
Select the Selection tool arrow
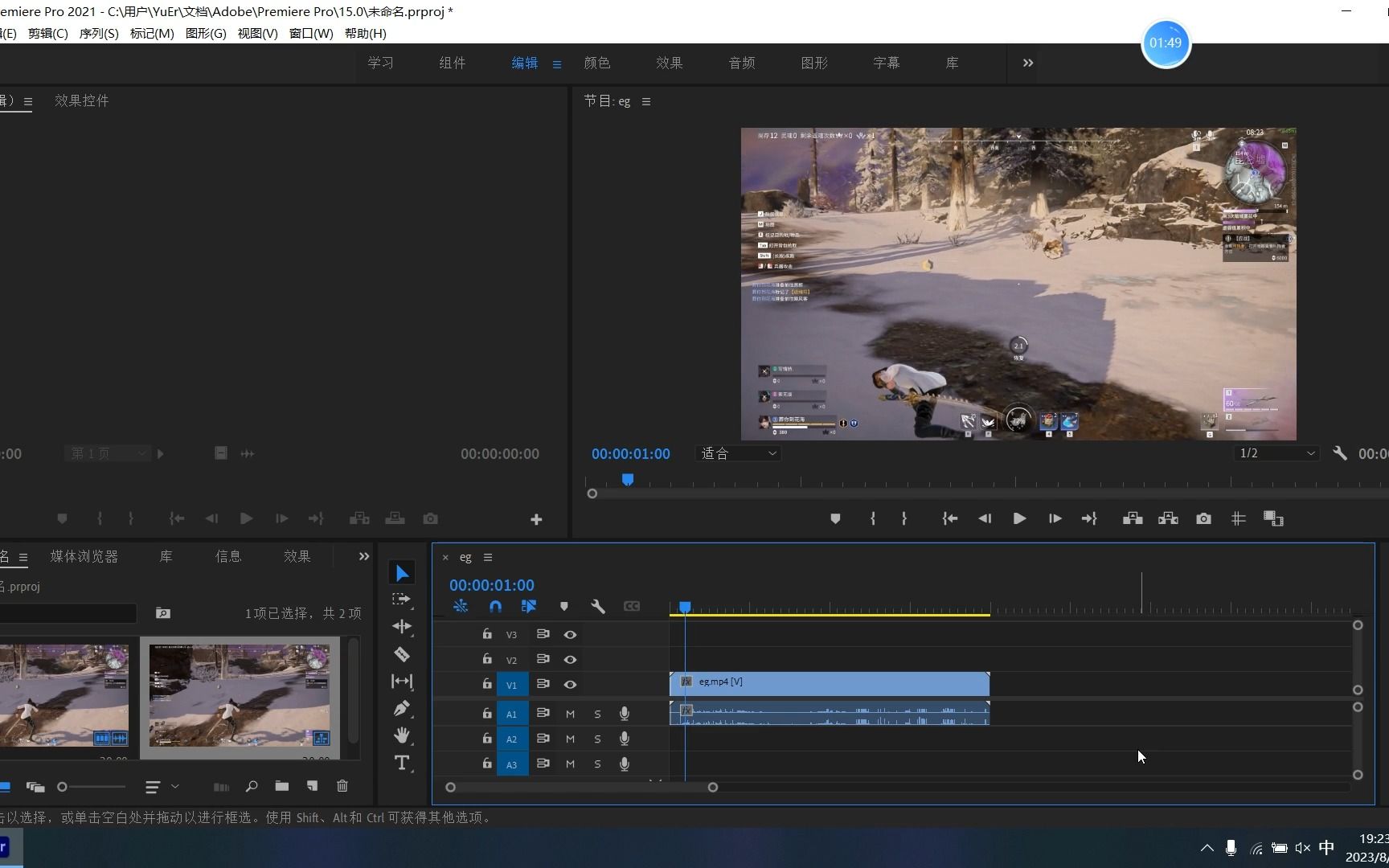pyautogui.click(x=402, y=573)
